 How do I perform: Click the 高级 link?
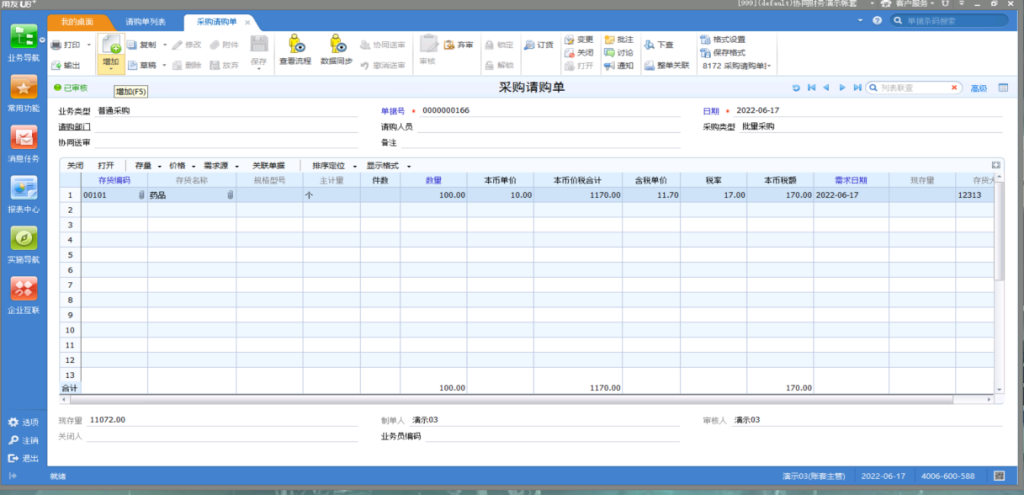coord(978,88)
